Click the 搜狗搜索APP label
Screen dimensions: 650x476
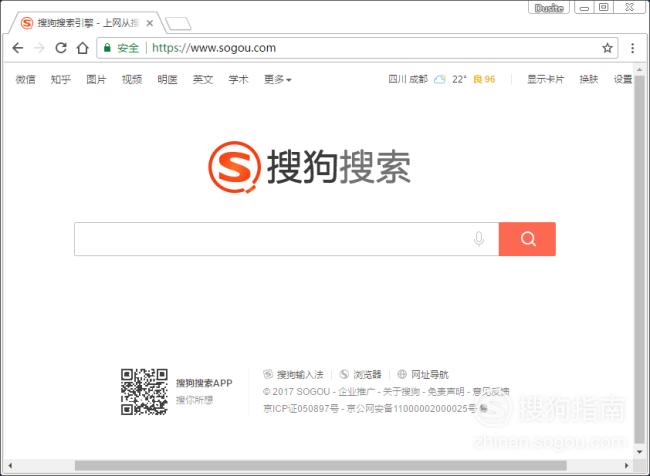(204, 383)
